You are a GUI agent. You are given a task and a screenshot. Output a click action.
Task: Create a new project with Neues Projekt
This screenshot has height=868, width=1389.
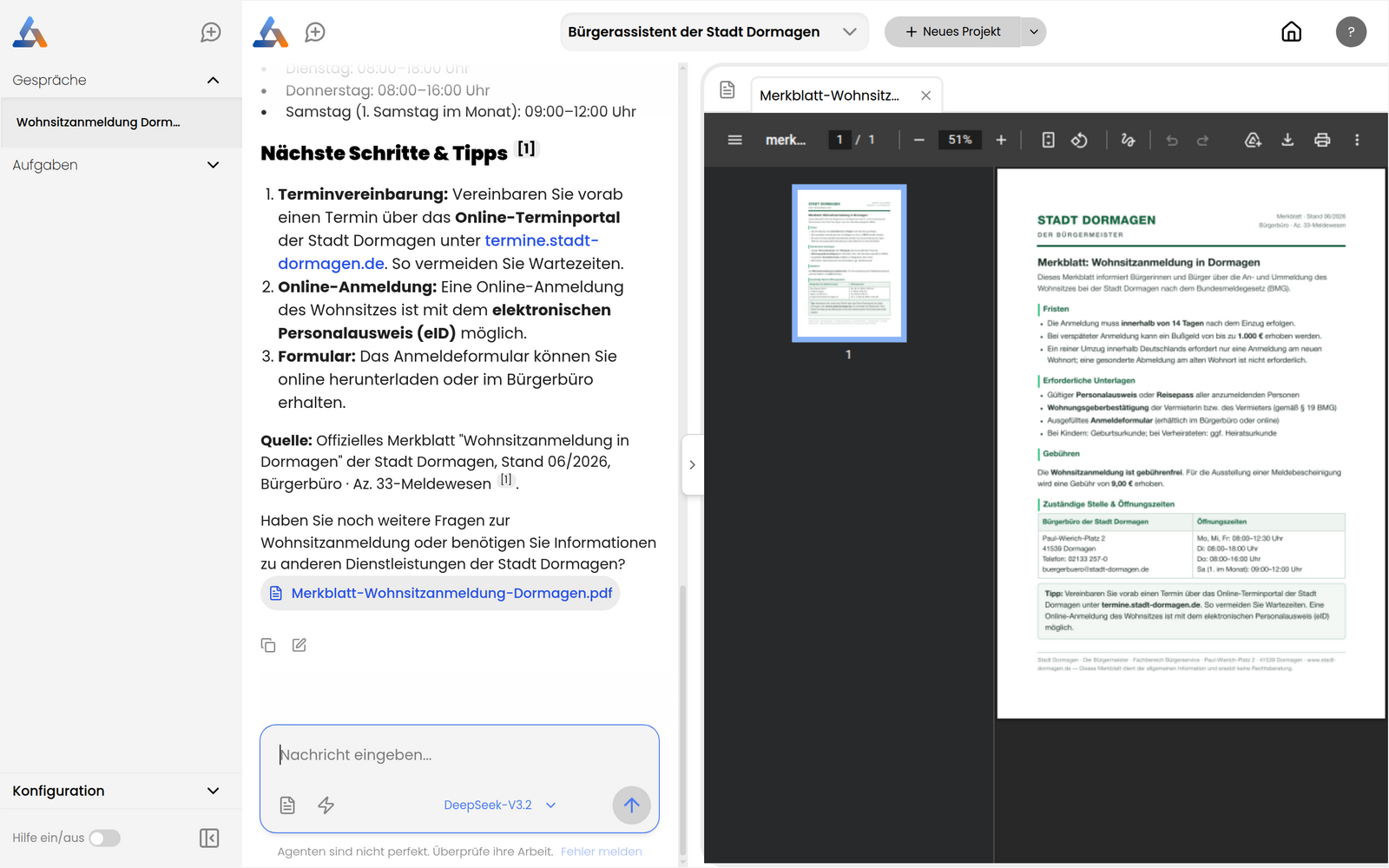point(953,32)
